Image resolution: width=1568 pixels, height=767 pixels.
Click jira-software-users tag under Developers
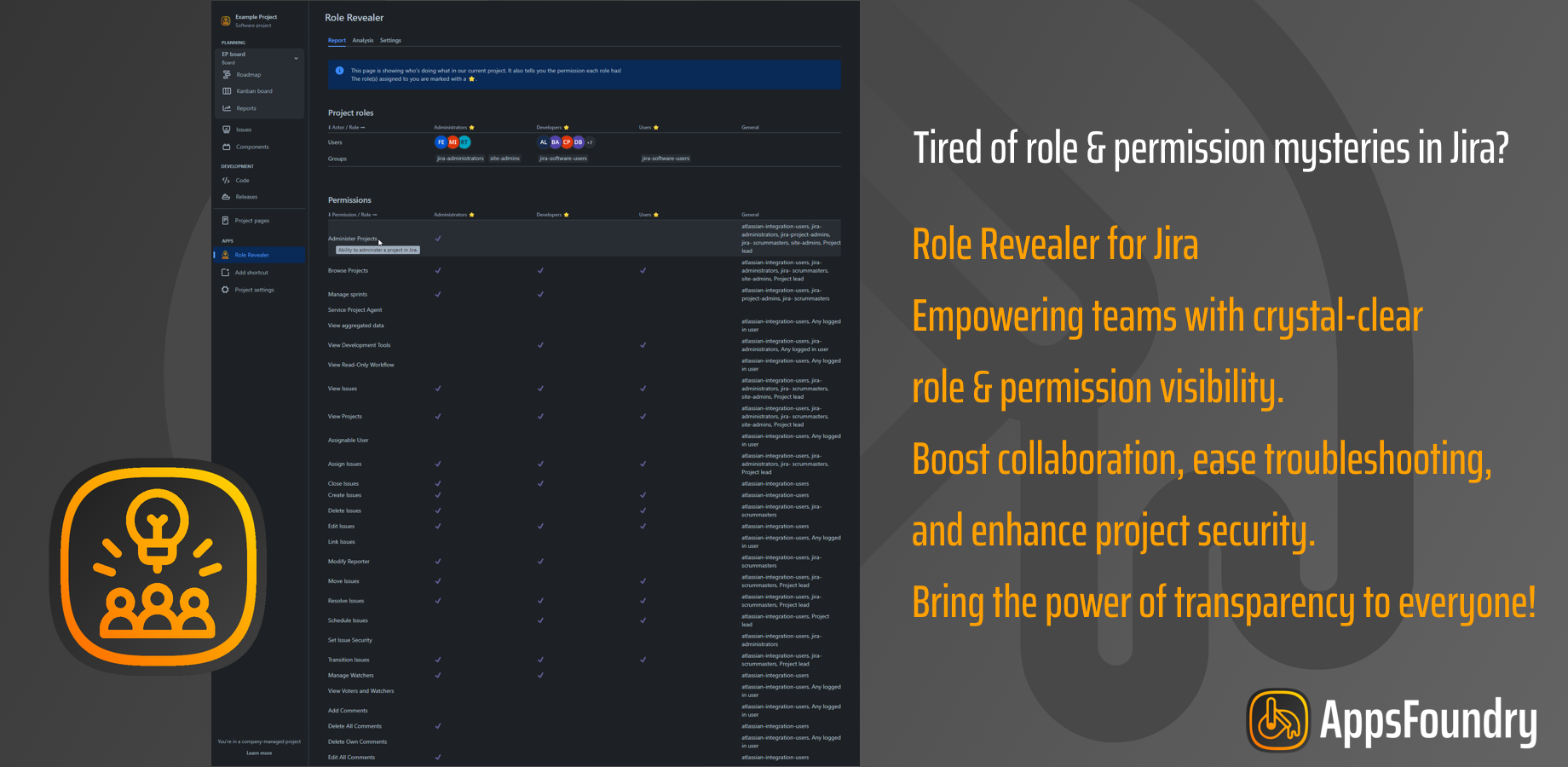[563, 159]
